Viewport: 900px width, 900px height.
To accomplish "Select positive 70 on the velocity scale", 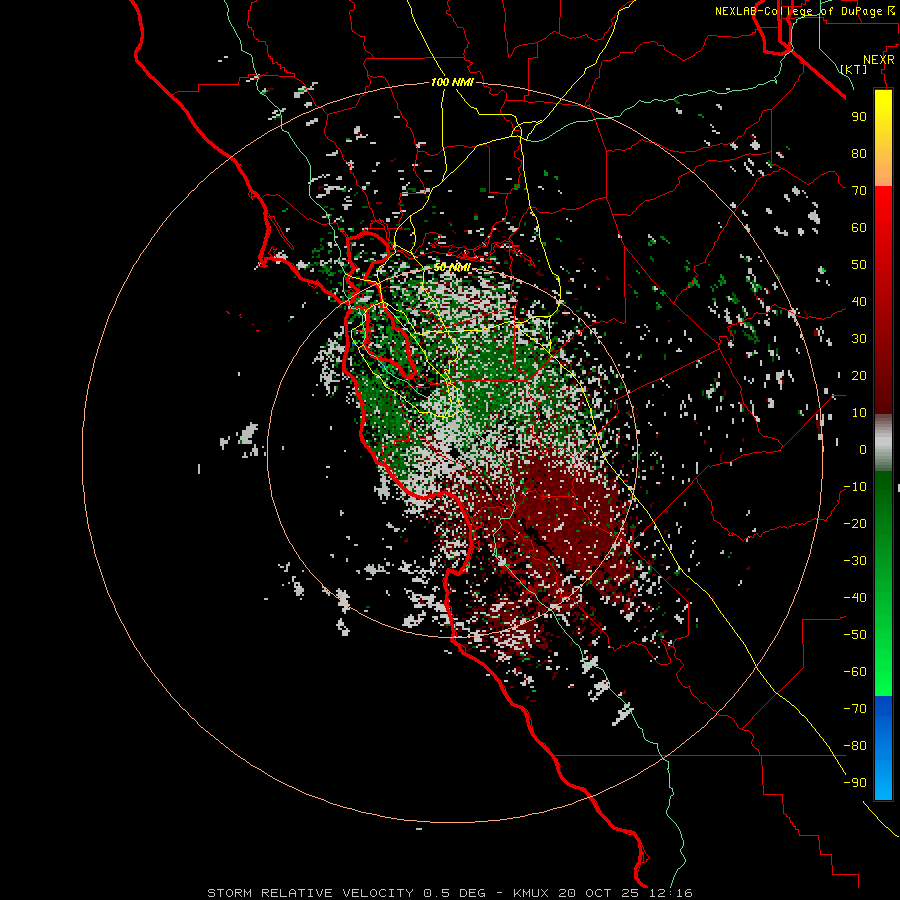I will pyautogui.click(x=859, y=191).
